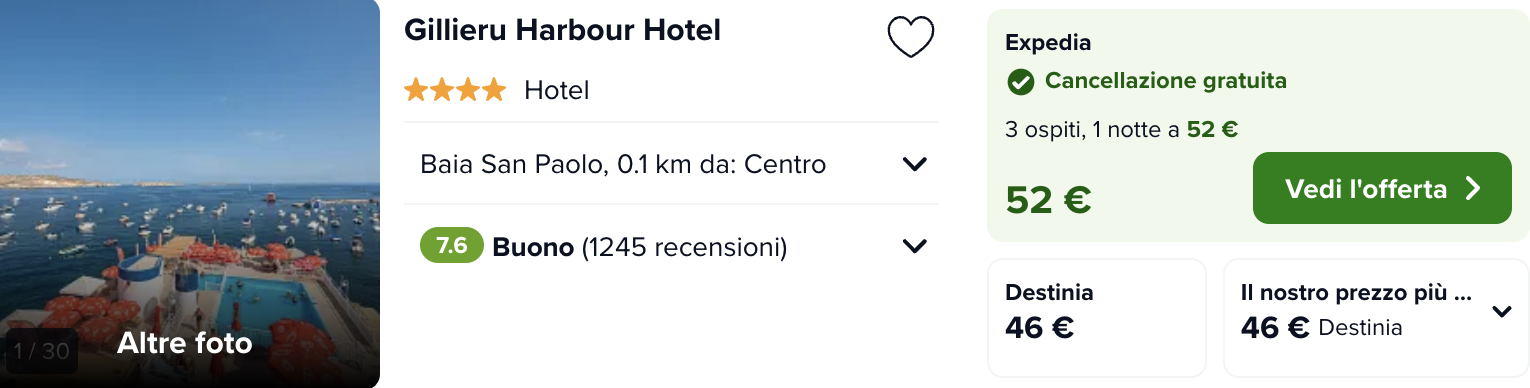Click 'Baia San Paolo, 0.1 km da: Centro'
The width and height of the screenshot is (1530, 388).
[x=623, y=164]
